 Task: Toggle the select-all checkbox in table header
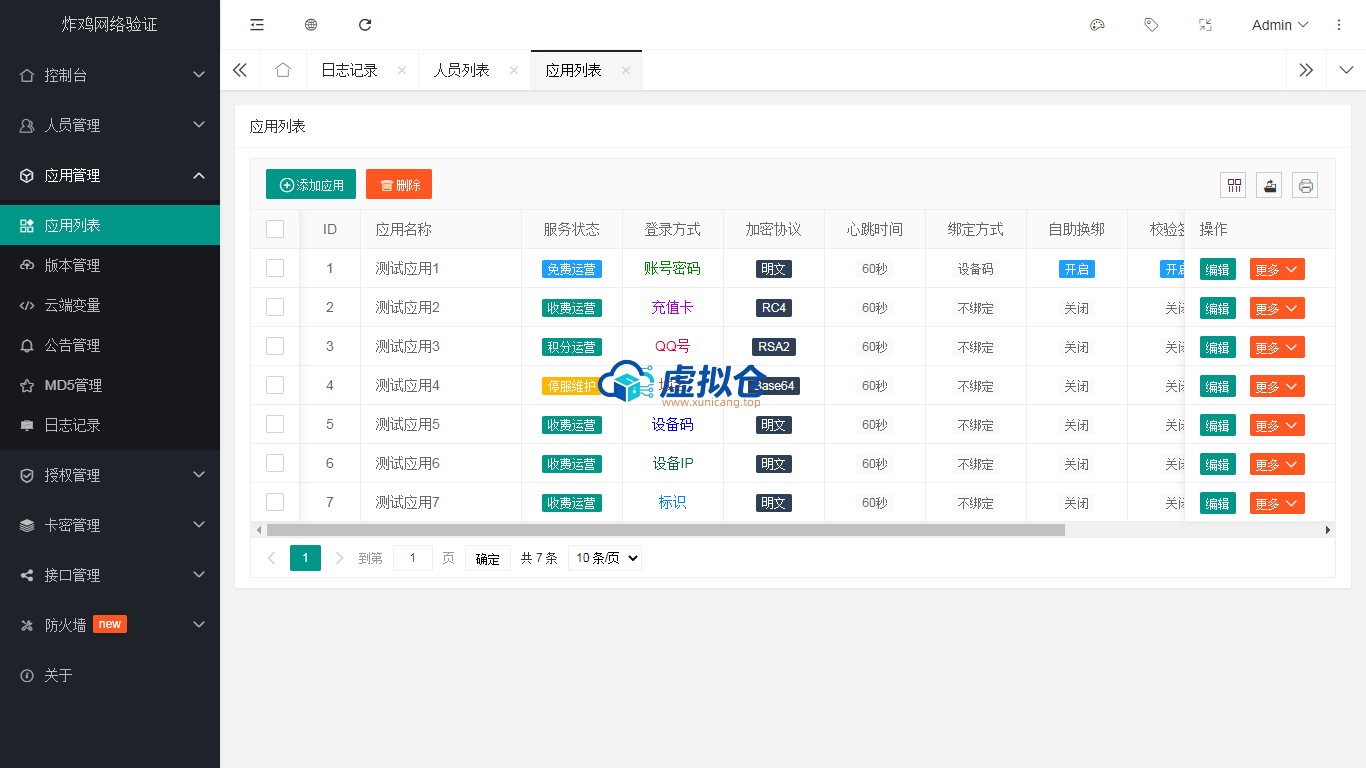275,229
